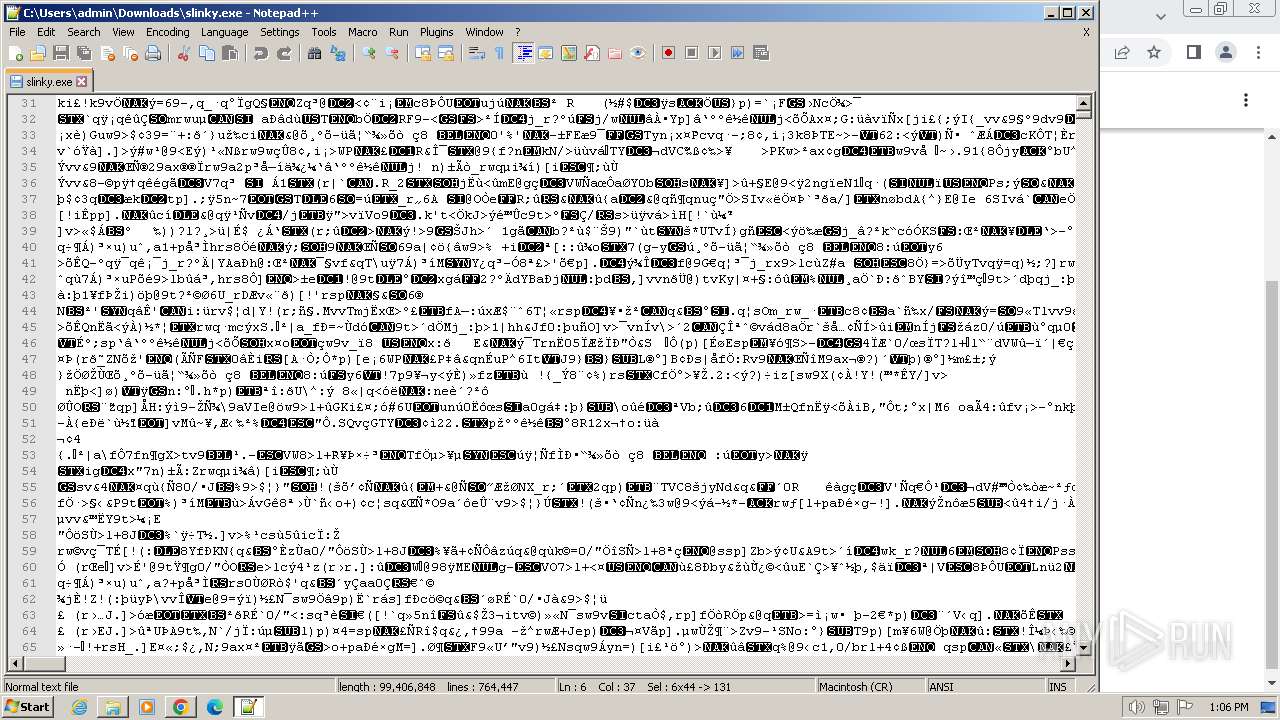Click the Copy toolbar icon
Screen dimensions: 1280x720
[205, 53]
